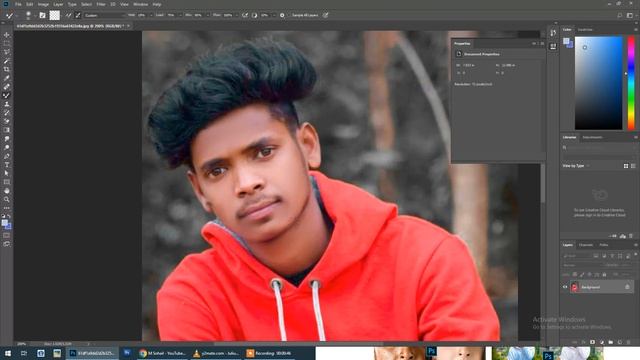Switch to the Swatches tab

pyautogui.click(x=585, y=29)
